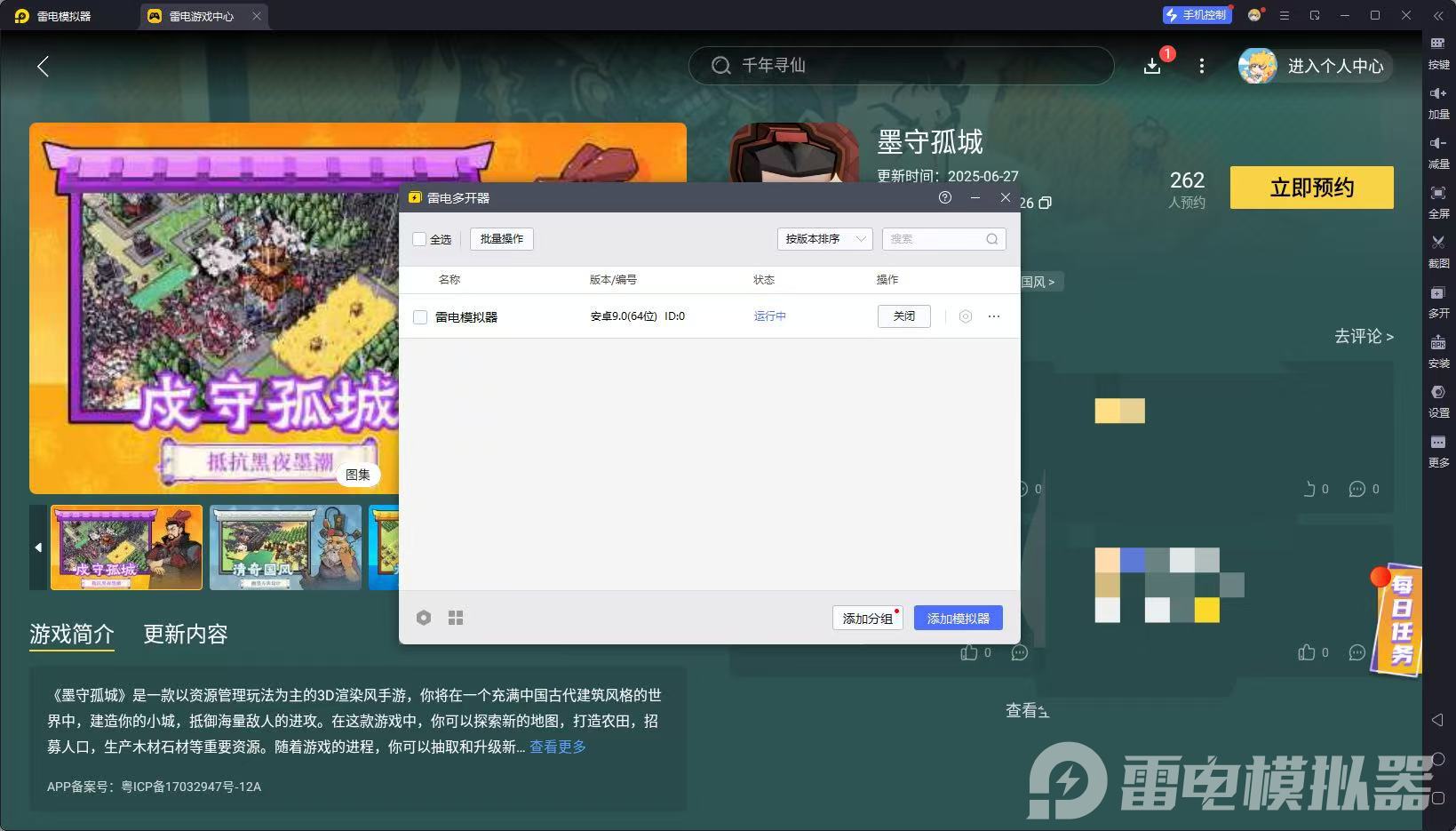The image size is (1456, 831).
Task: Click the 批量操作 batch operation button
Action: 502,239
